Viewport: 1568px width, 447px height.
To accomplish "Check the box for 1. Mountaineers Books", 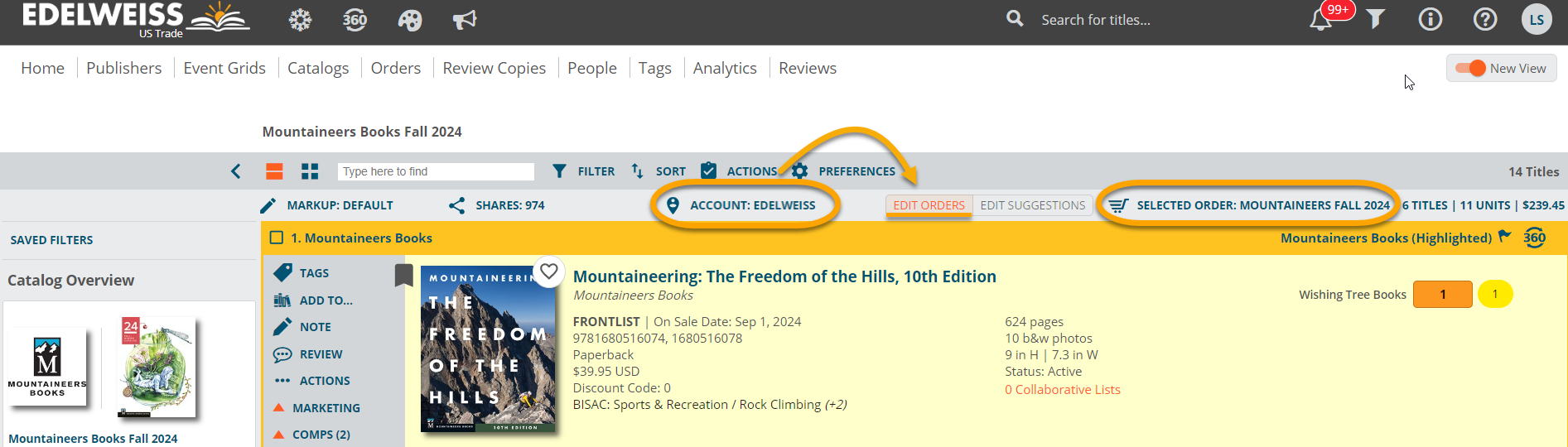I will coord(277,238).
